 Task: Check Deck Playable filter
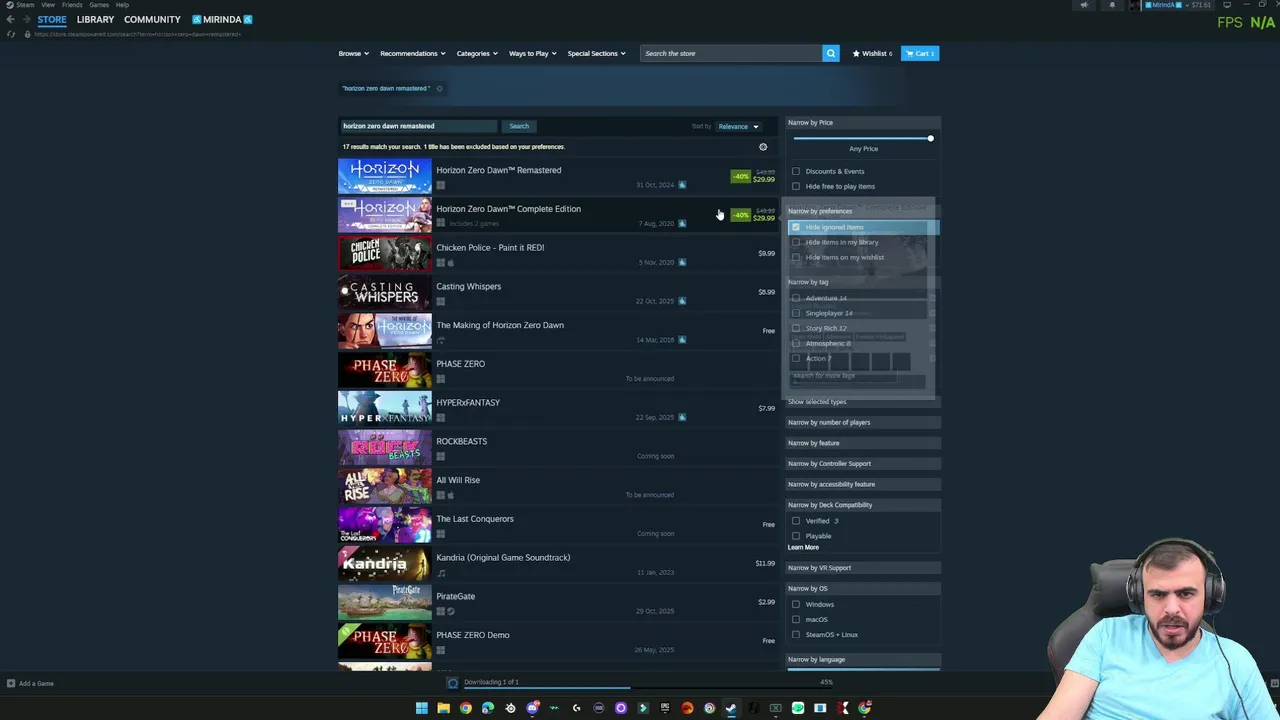[x=796, y=536]
